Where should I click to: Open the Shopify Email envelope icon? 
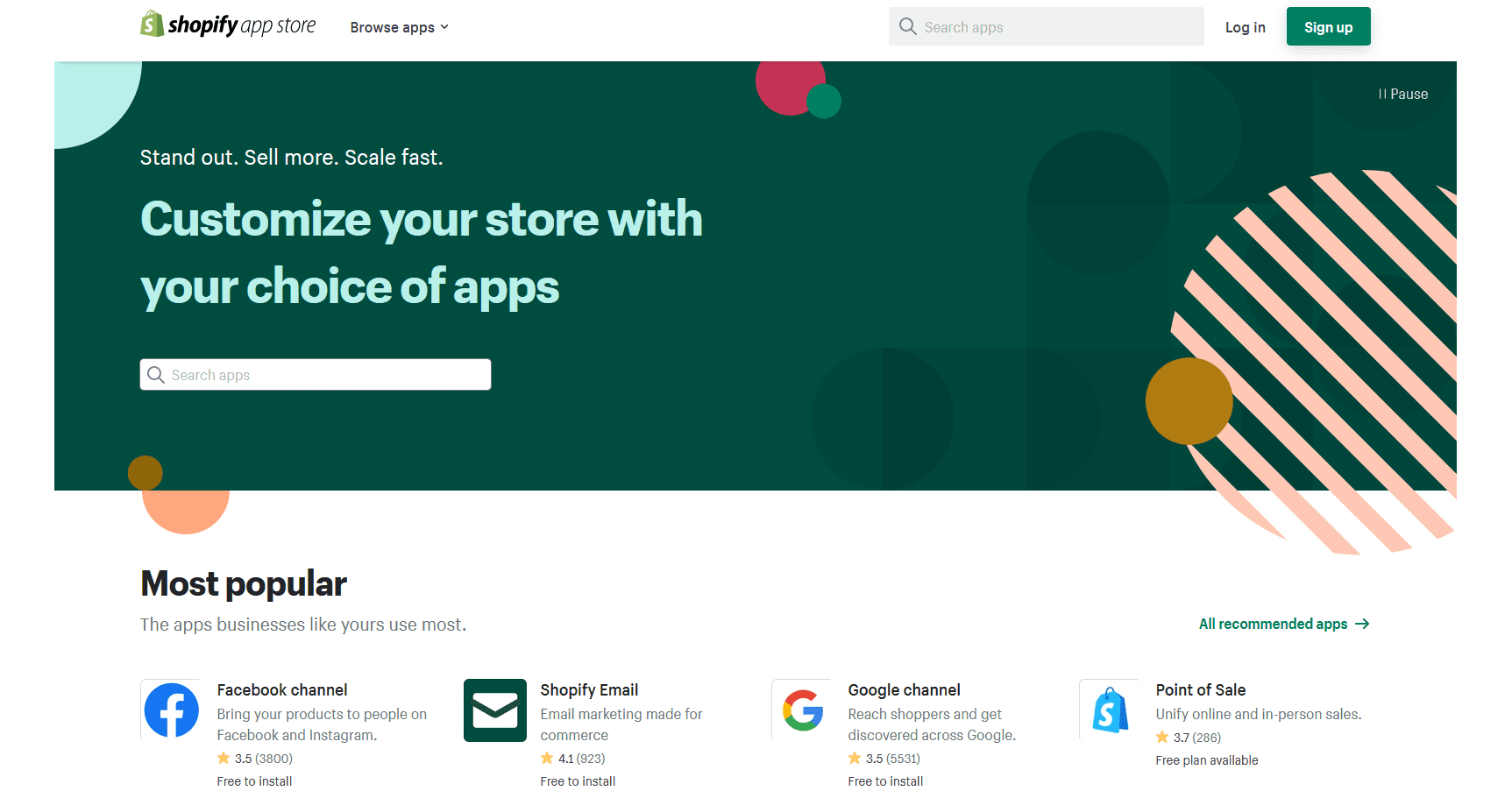(x=495, y=710)
